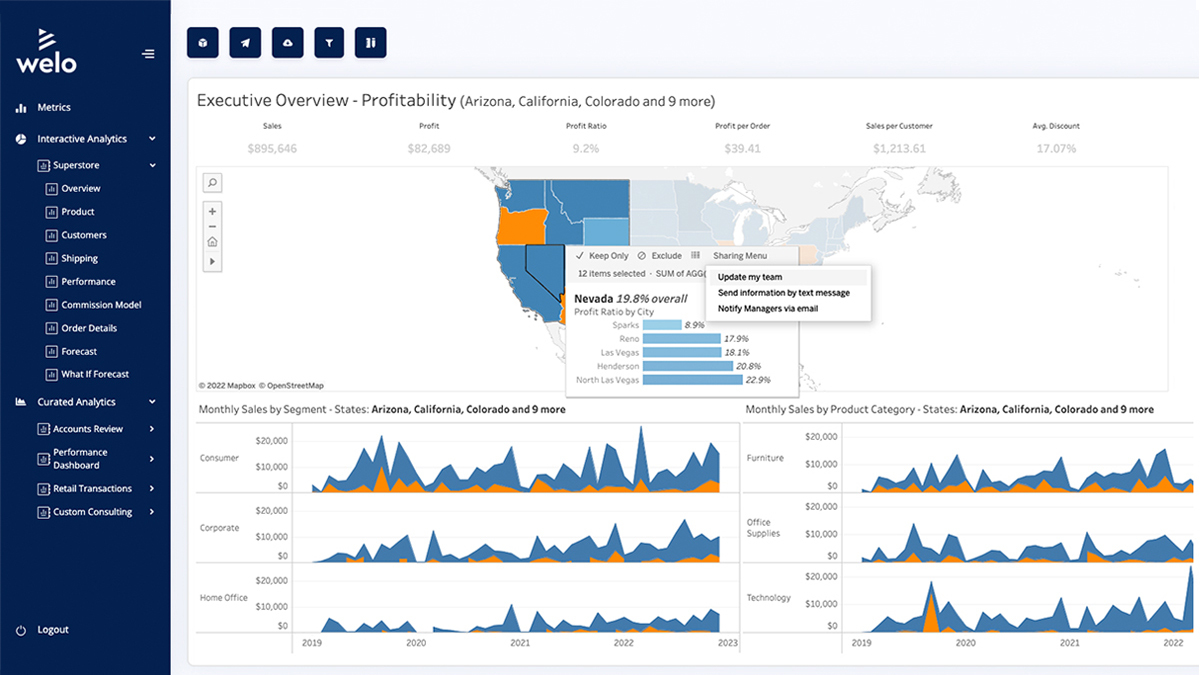Select the data cube icon in the toolbar

click(x=202, y=42)
